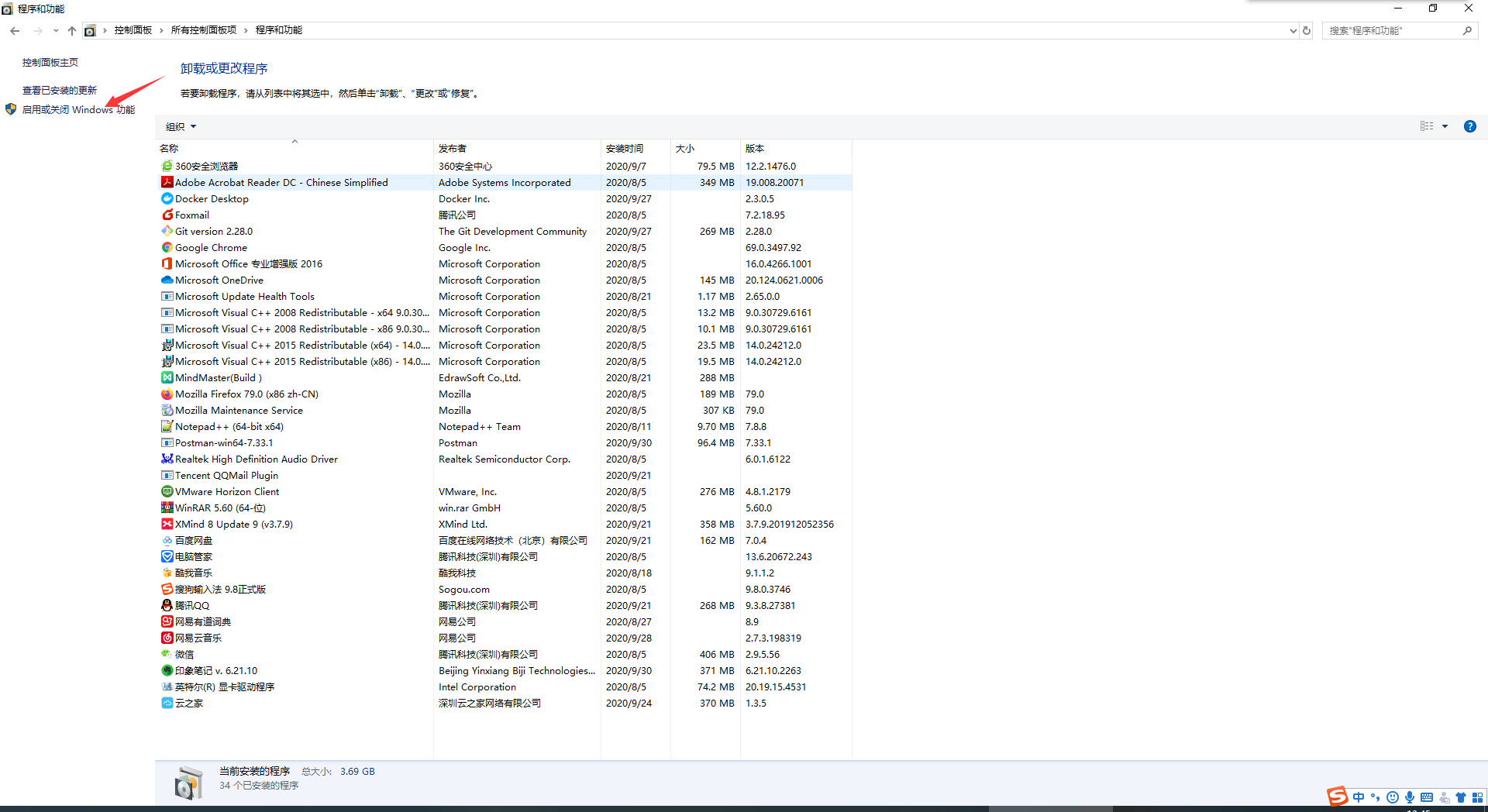Select Mozilla Maintenance Service entry
Viewport: 1488px width, 812px height.
[505, 410]
